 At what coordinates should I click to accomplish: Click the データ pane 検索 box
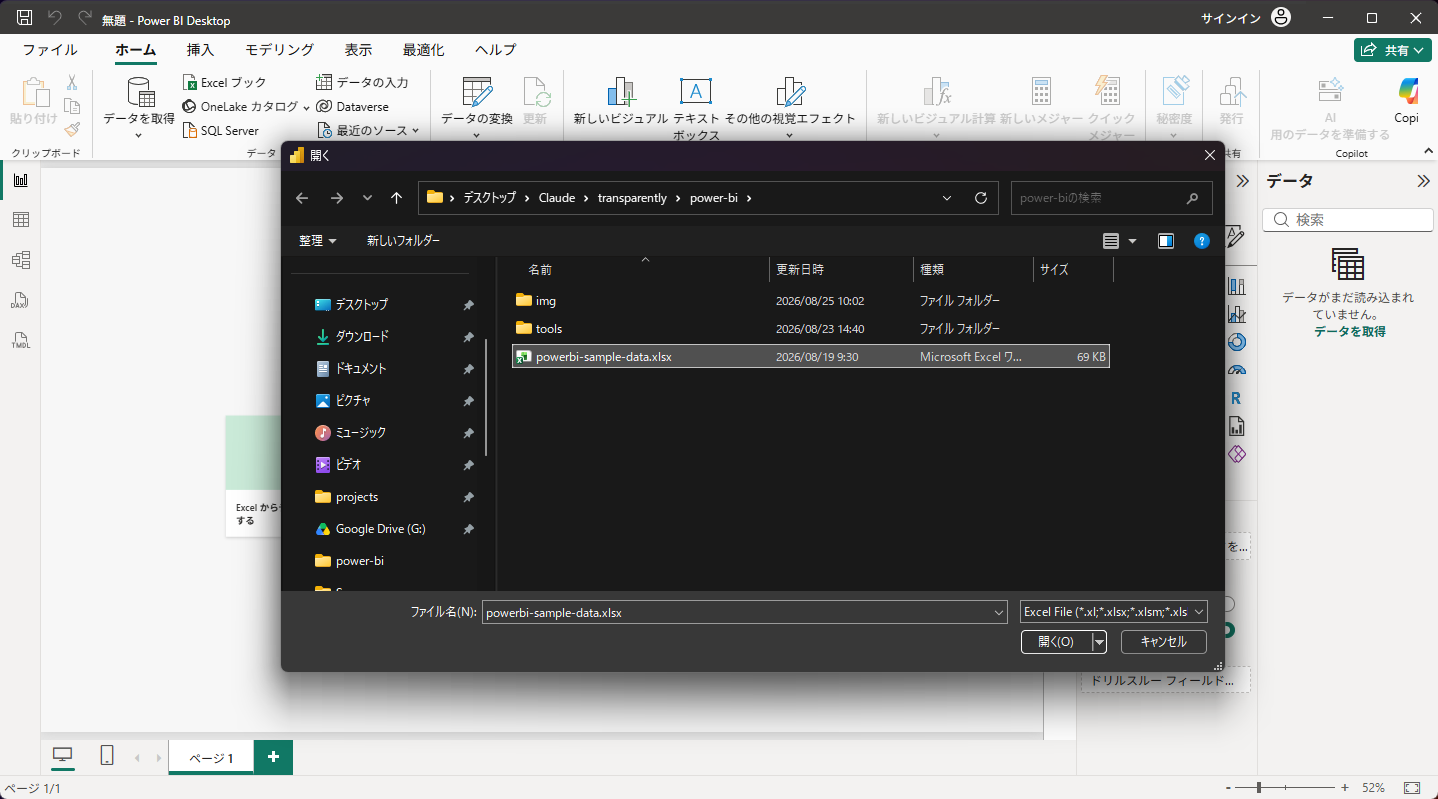[1347, 220]
